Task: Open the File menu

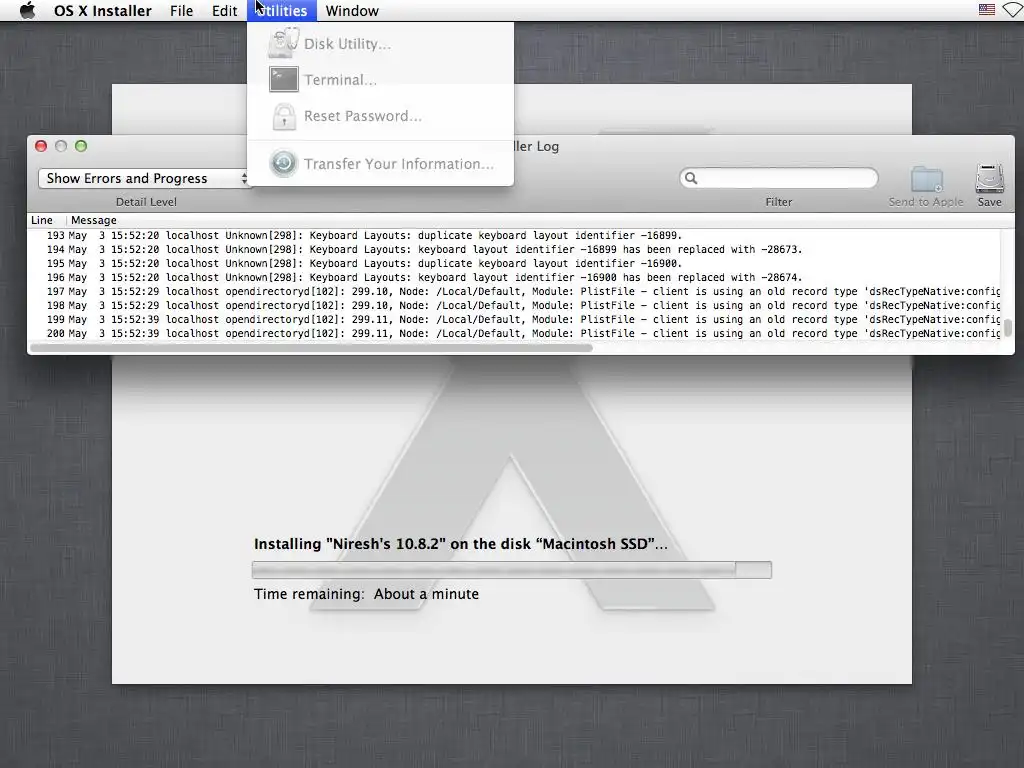Action: point(182,10)
